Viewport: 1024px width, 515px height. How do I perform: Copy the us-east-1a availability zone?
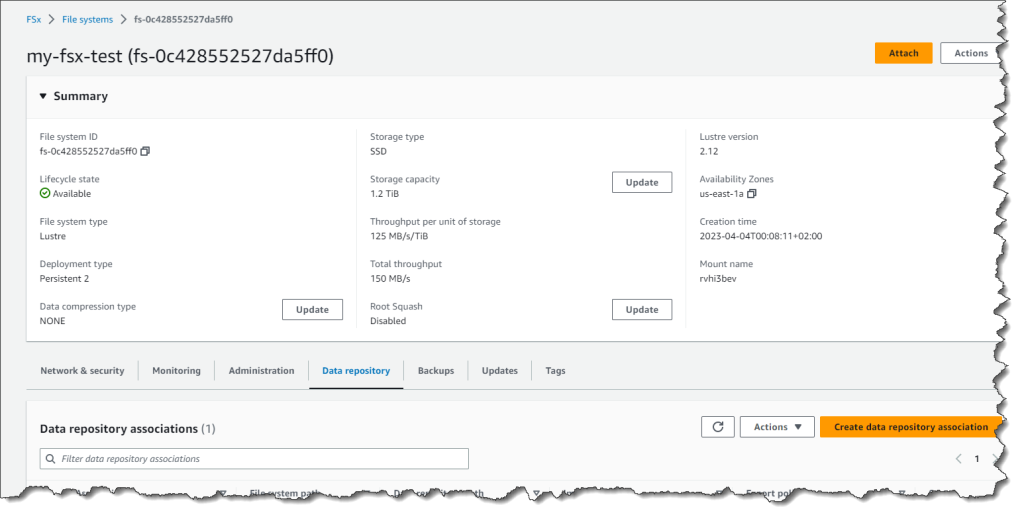pos(752,194)
